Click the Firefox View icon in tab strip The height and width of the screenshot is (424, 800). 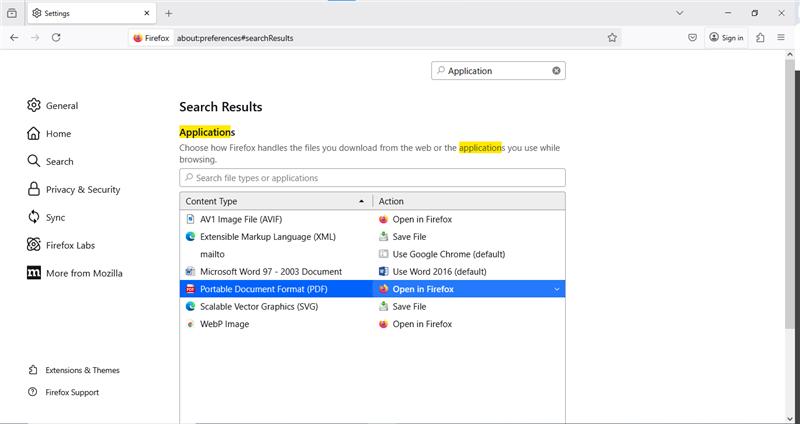pyautogui.click(x=12, y=13)
